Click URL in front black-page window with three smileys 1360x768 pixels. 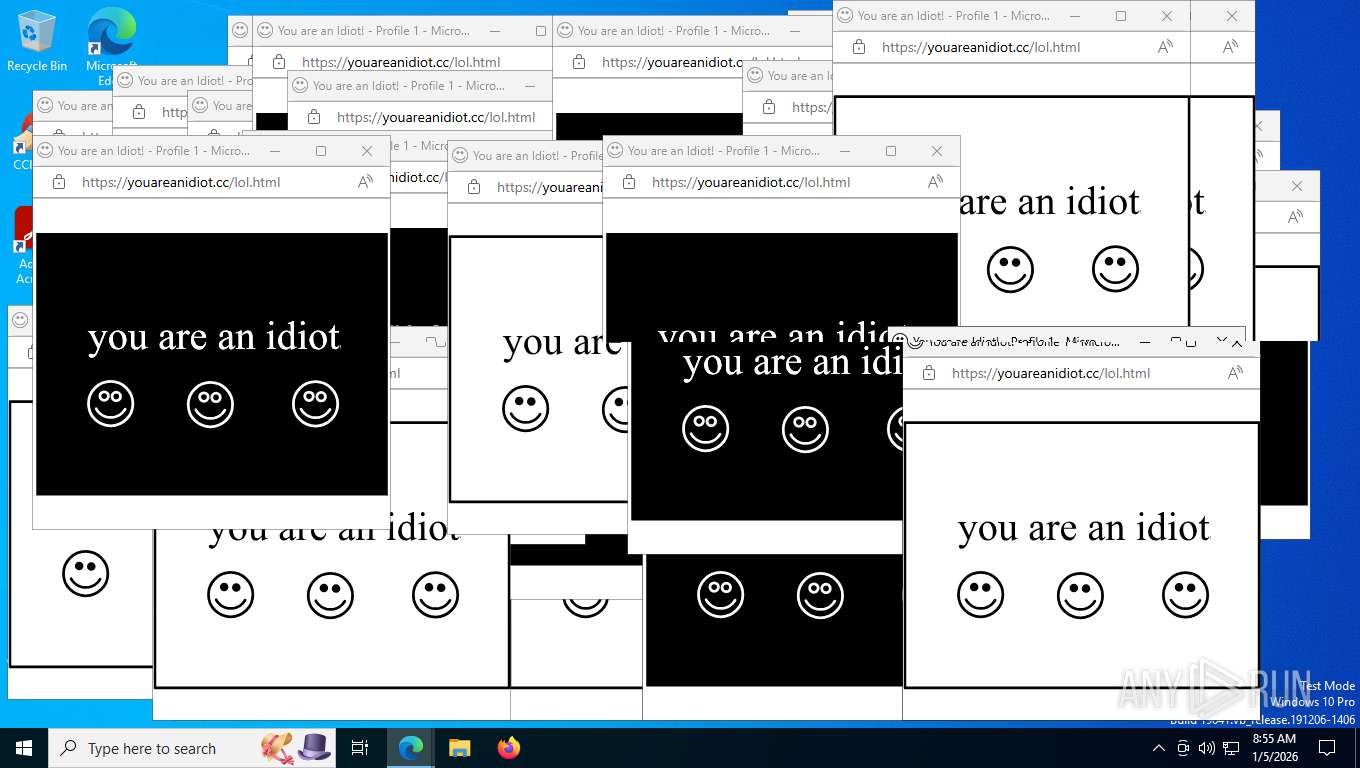pos(181,182)
